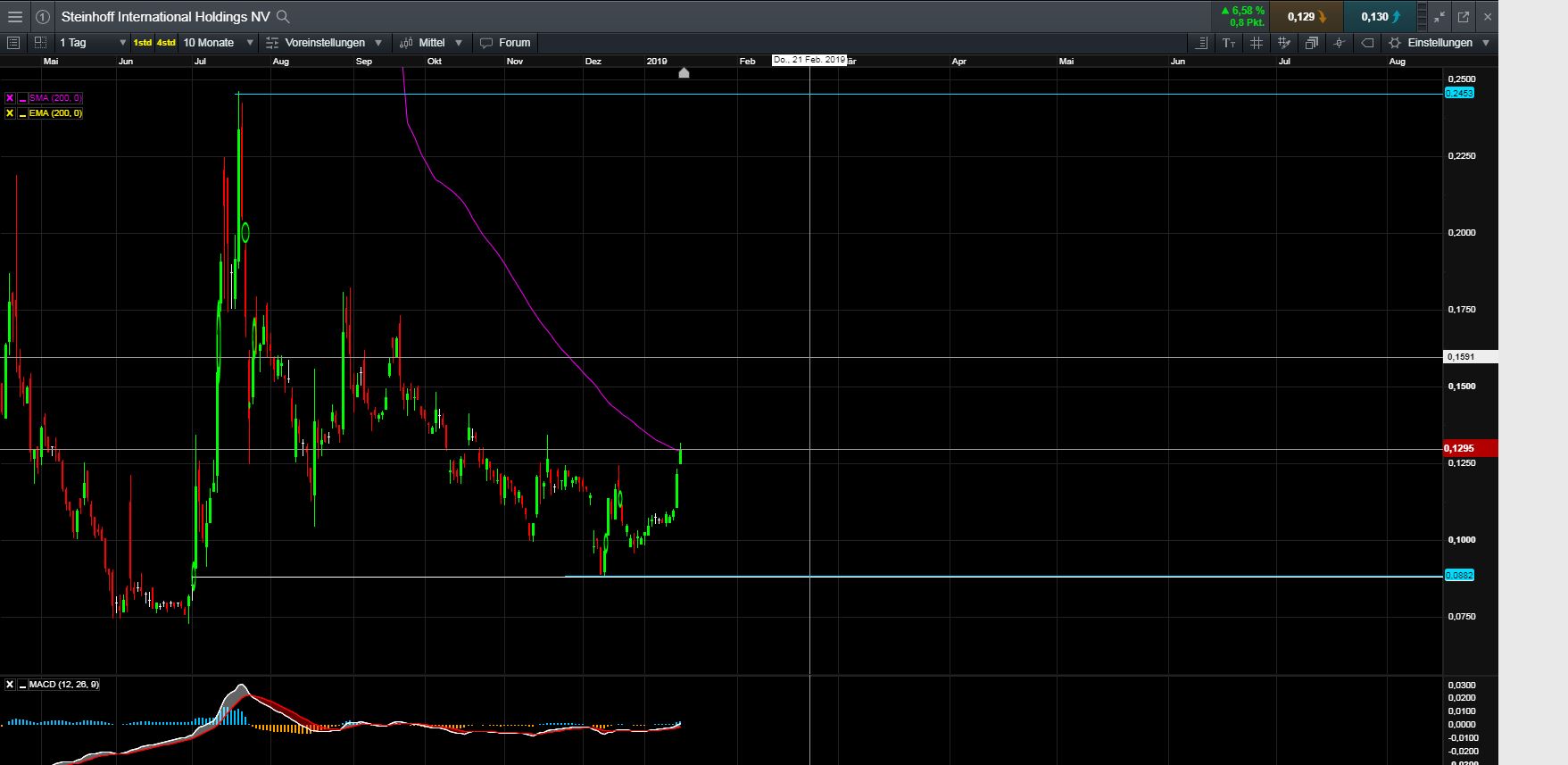Open the hamburger main menu

tap(14, 17)
